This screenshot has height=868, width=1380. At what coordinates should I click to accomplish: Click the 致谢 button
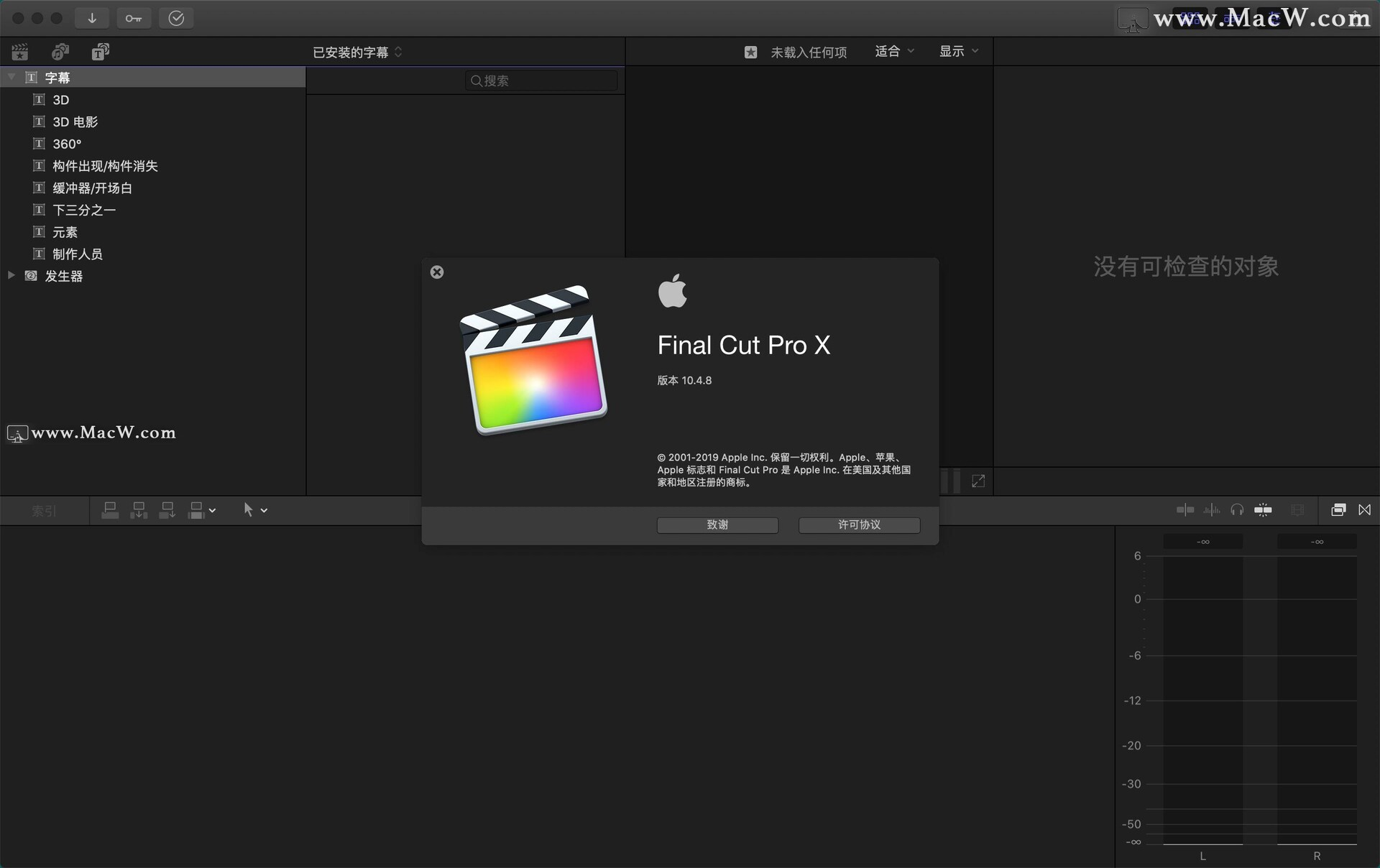pos(717,525)
